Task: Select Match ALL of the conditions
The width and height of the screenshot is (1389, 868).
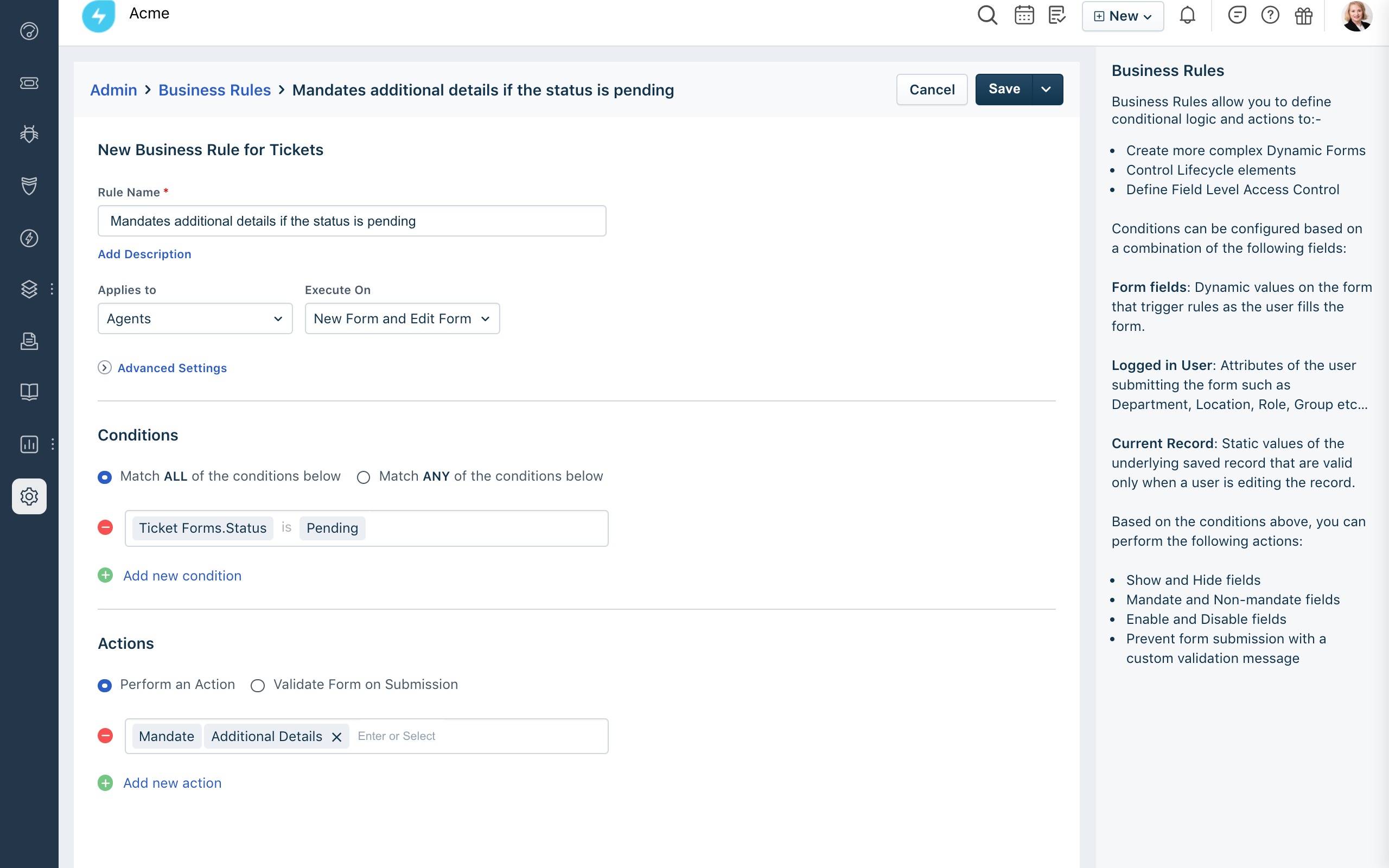Action: [105, 477]
